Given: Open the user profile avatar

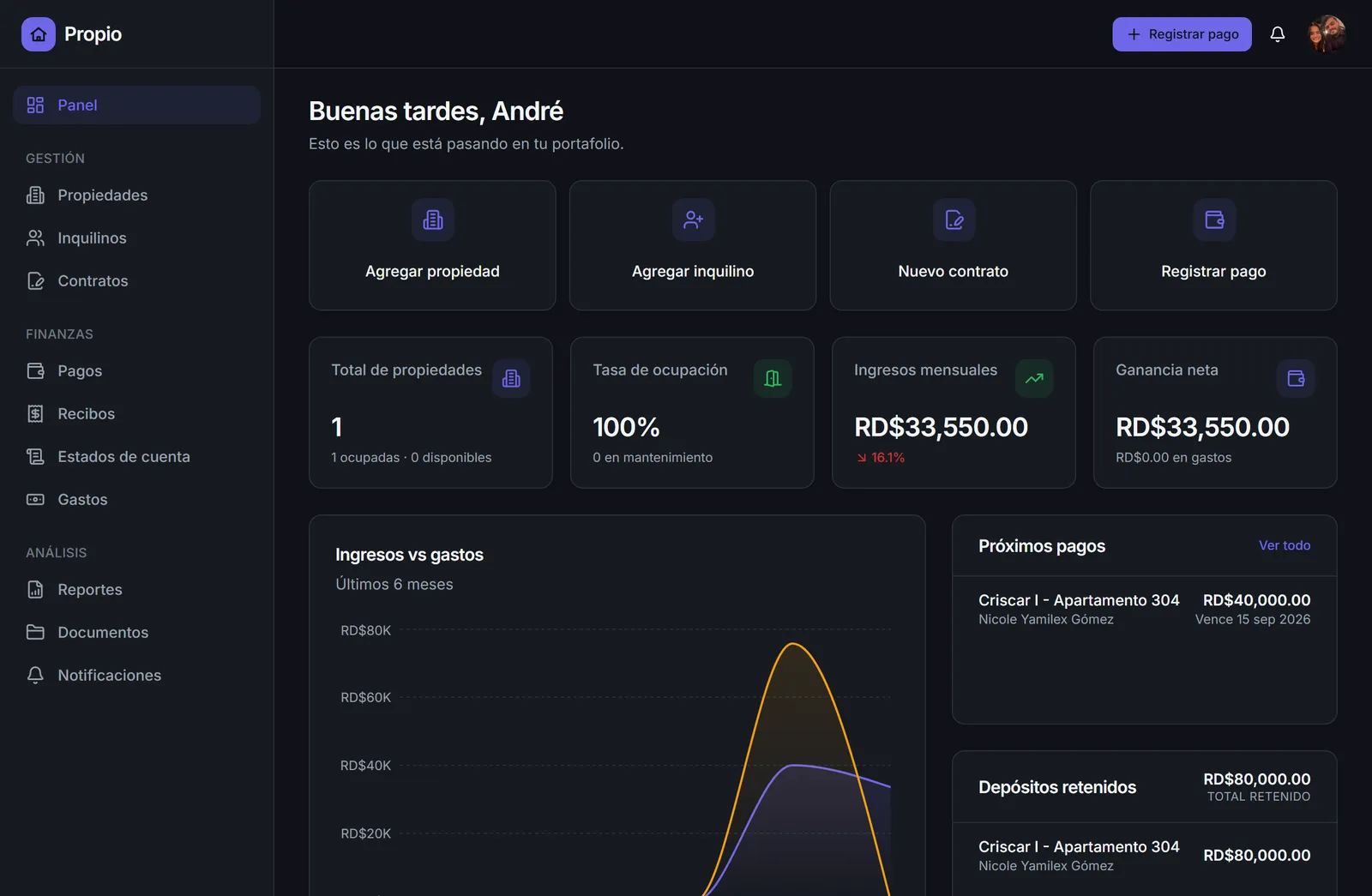Looking at the screenshot, I should (1327, 34).
